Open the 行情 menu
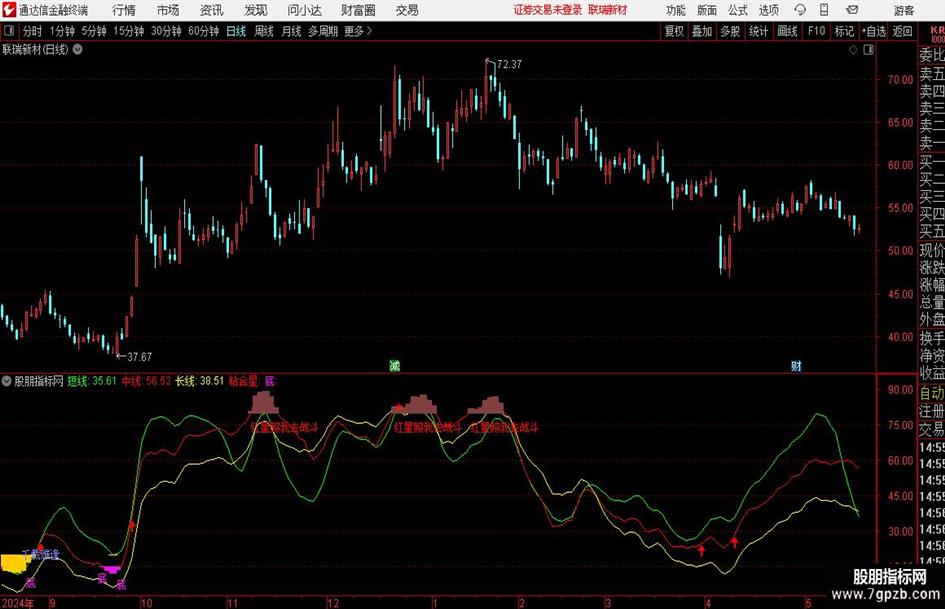Screen dimensions: 945x609 (x=124, y=10)
